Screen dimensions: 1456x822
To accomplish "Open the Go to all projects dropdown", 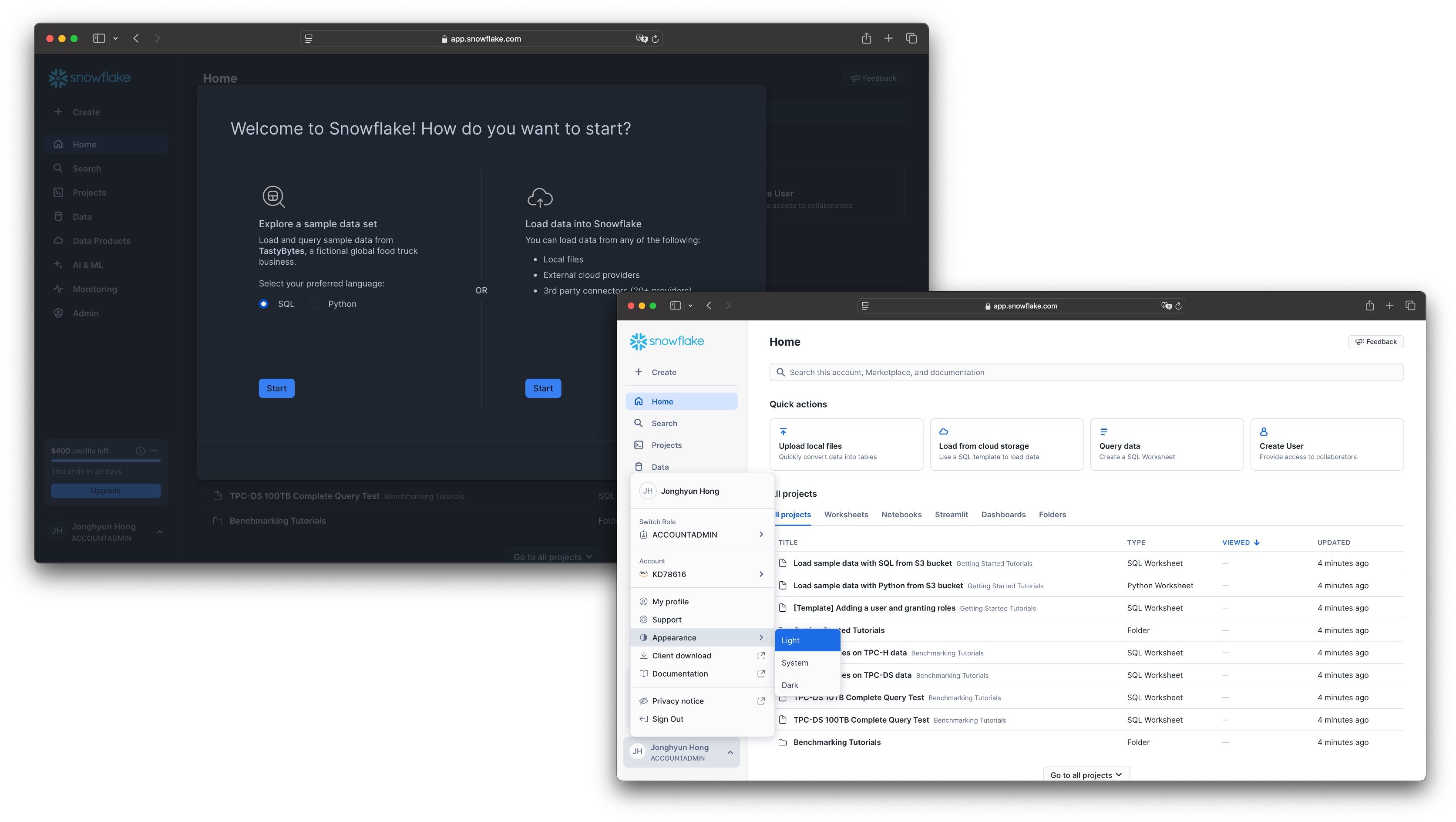I will click(x=1086, y=775).
